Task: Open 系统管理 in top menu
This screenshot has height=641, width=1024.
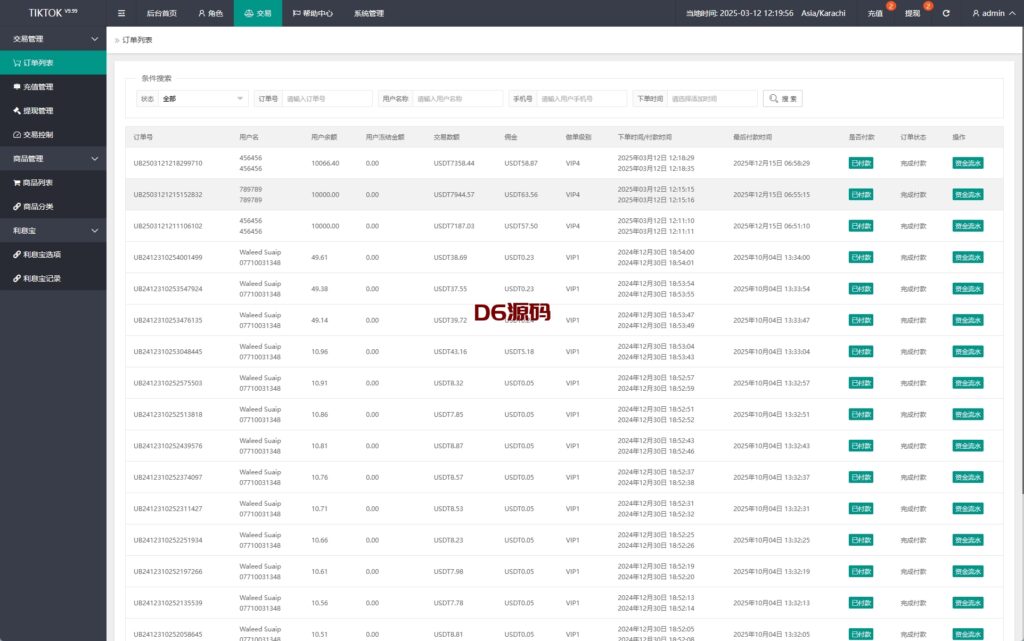Action: coord(368,13)
